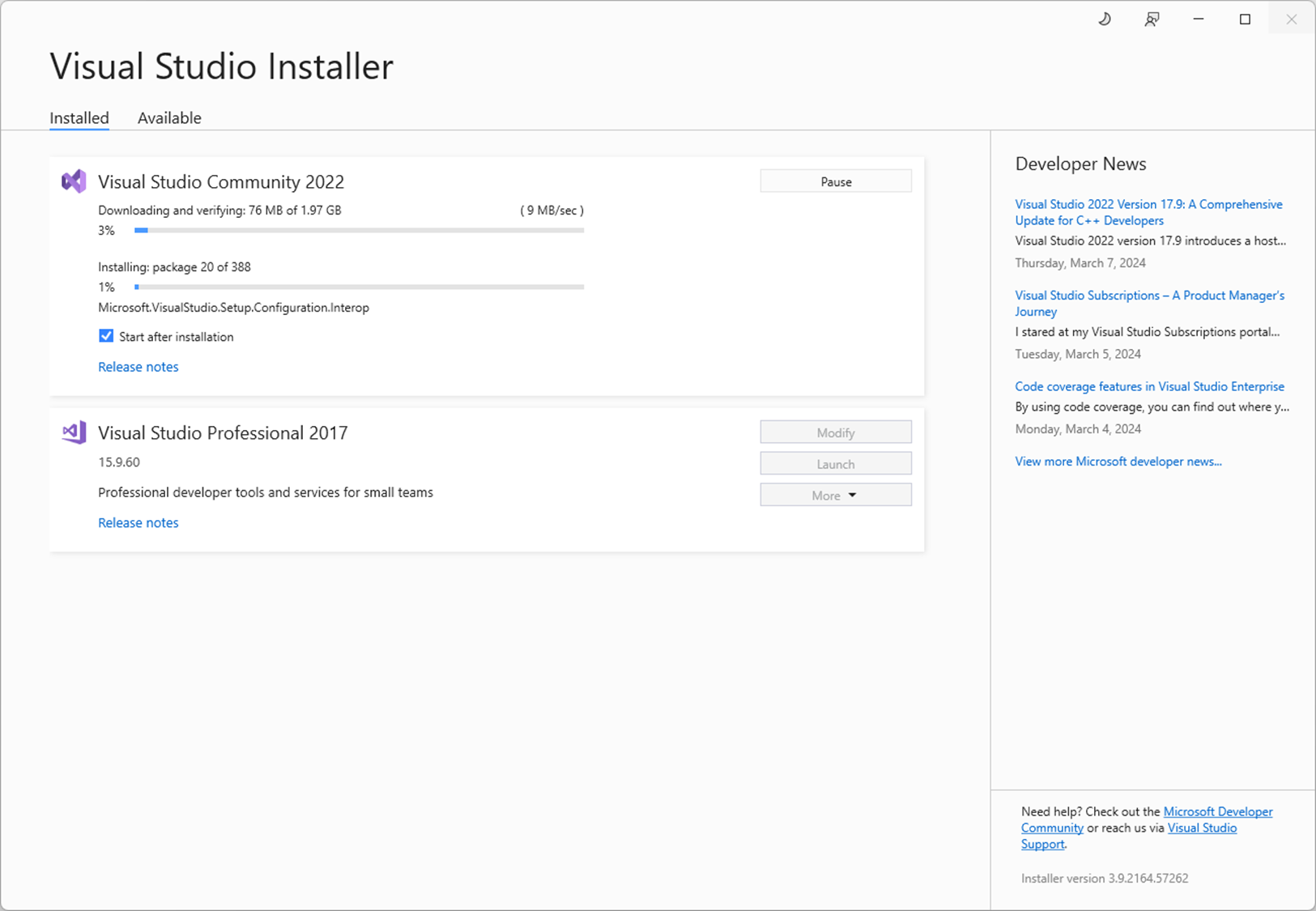This screenshot has height=911, width=1316.
Task: Click the Visual Studio Community 2022 title
Action: [221, 181]
